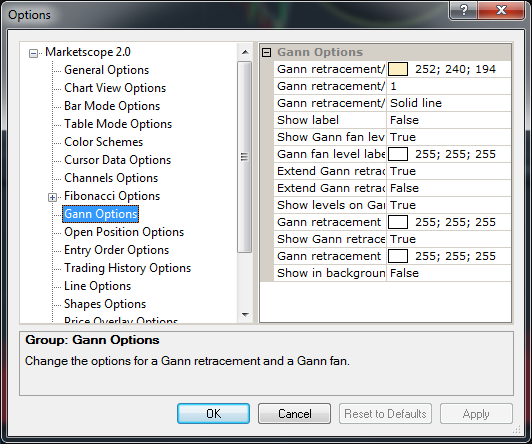Select Chart View Options tree item
The image size is (532, 444).
coord(115,88)
